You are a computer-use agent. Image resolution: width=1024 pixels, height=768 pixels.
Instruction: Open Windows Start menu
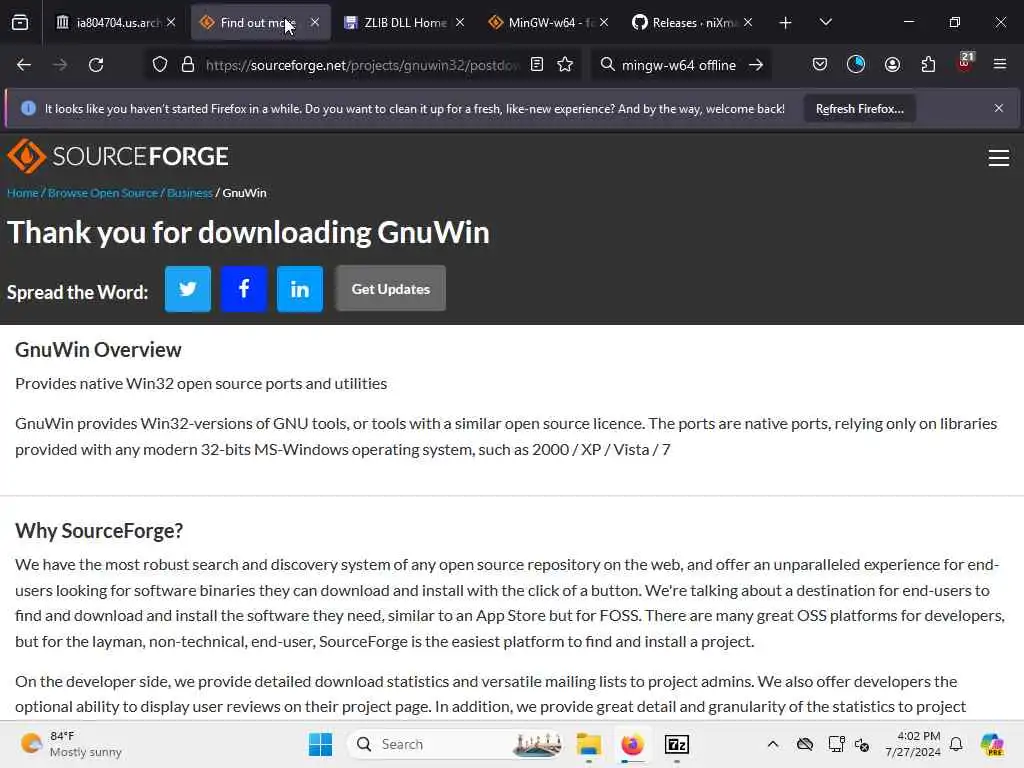click(320, 744)
